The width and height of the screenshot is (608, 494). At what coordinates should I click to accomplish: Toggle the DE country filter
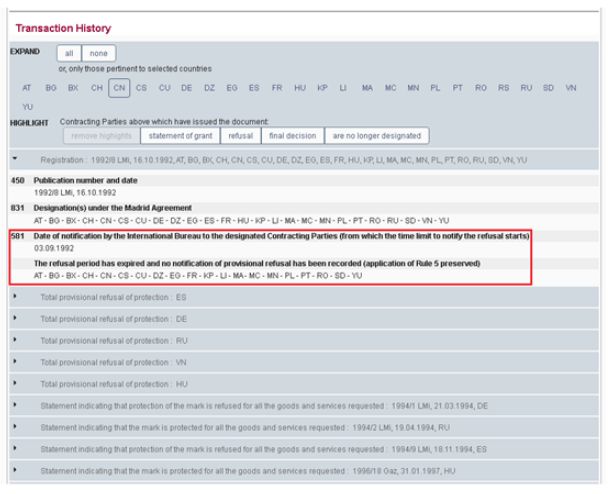pyautogui.click(x=187, y=88)
